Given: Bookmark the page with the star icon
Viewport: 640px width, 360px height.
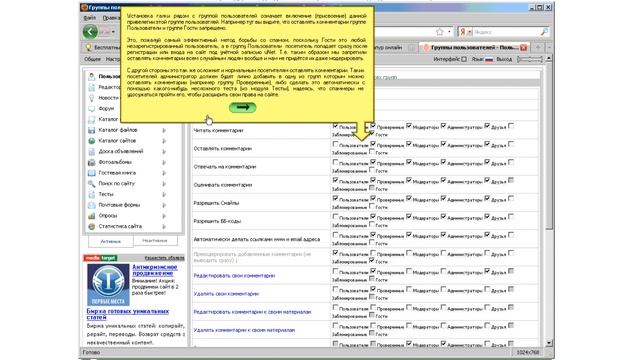Looking at the screenshot, I should click(x=440, y=32).
